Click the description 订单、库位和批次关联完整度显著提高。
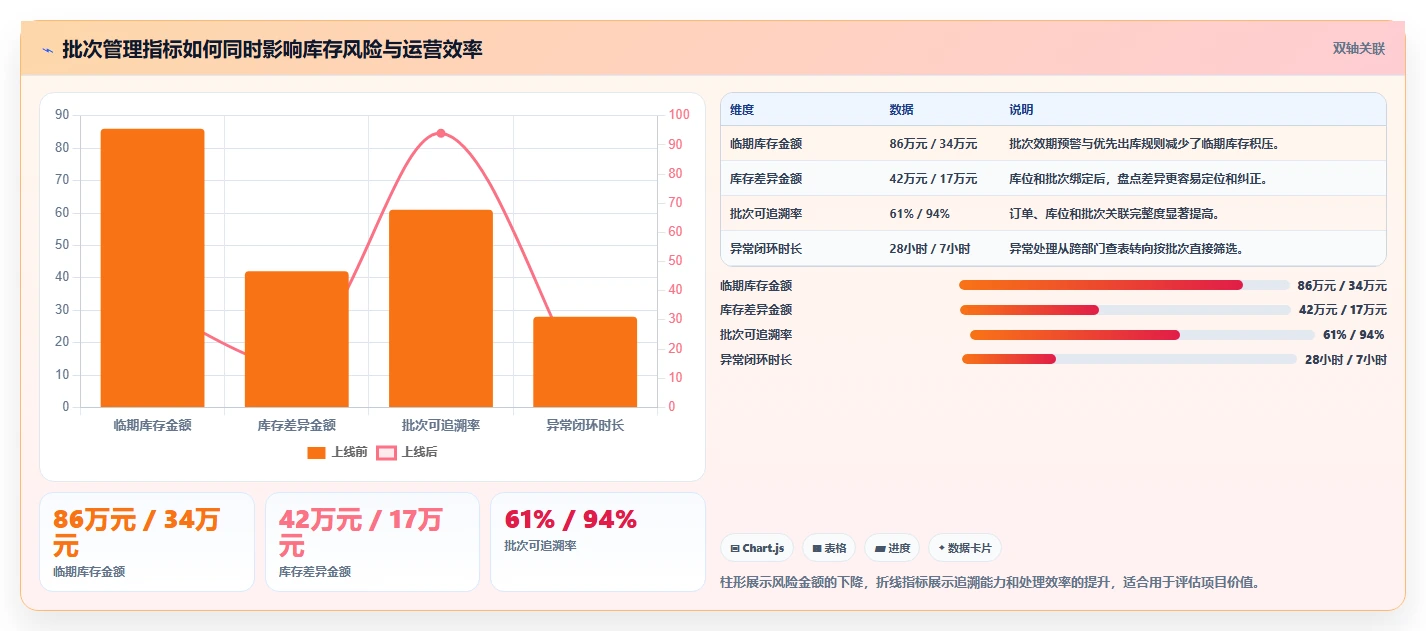The height and width of the screenshot is (631, 1426). (x=1115, y=214)
